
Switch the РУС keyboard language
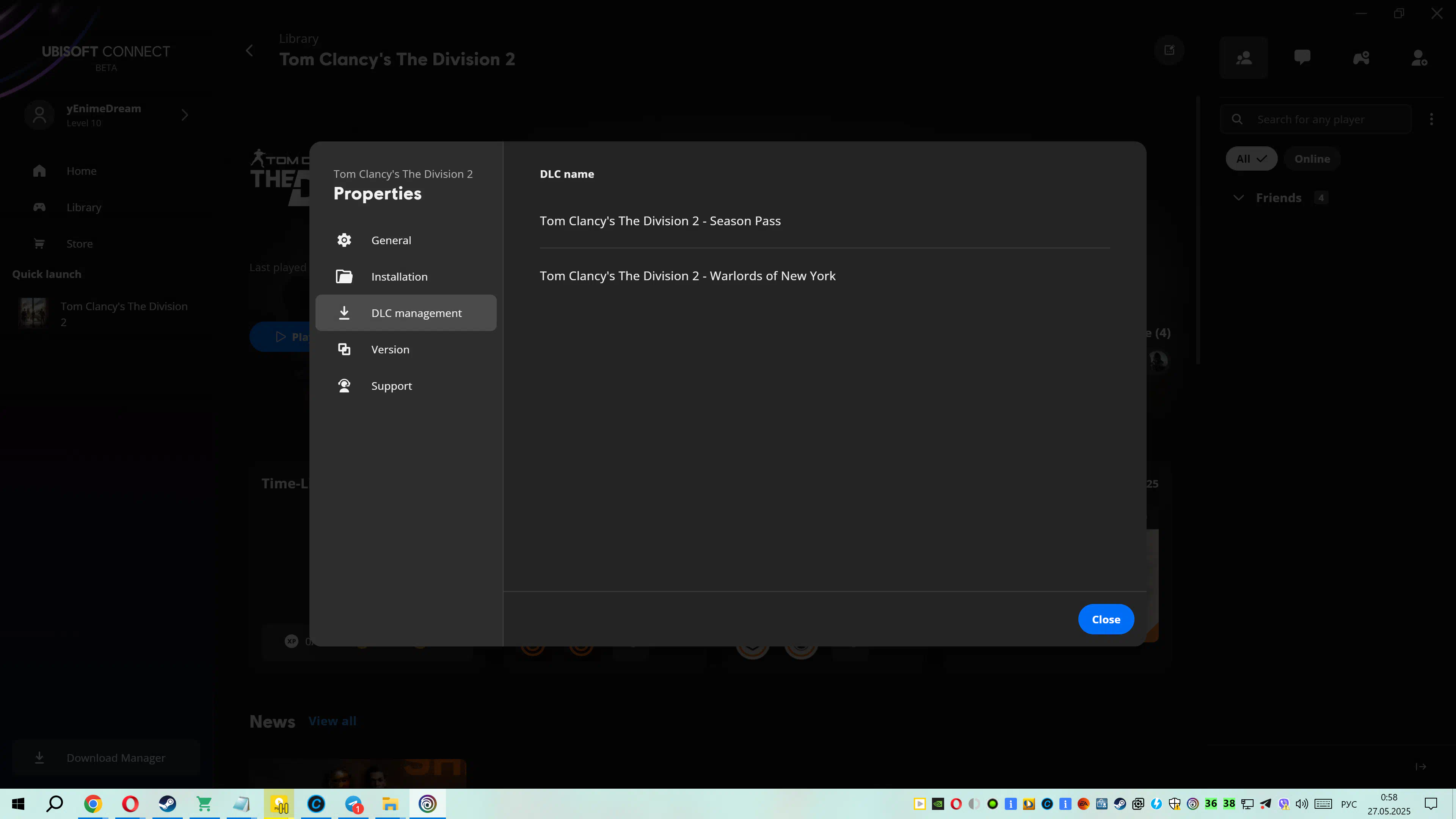[x=1349, y=804]
